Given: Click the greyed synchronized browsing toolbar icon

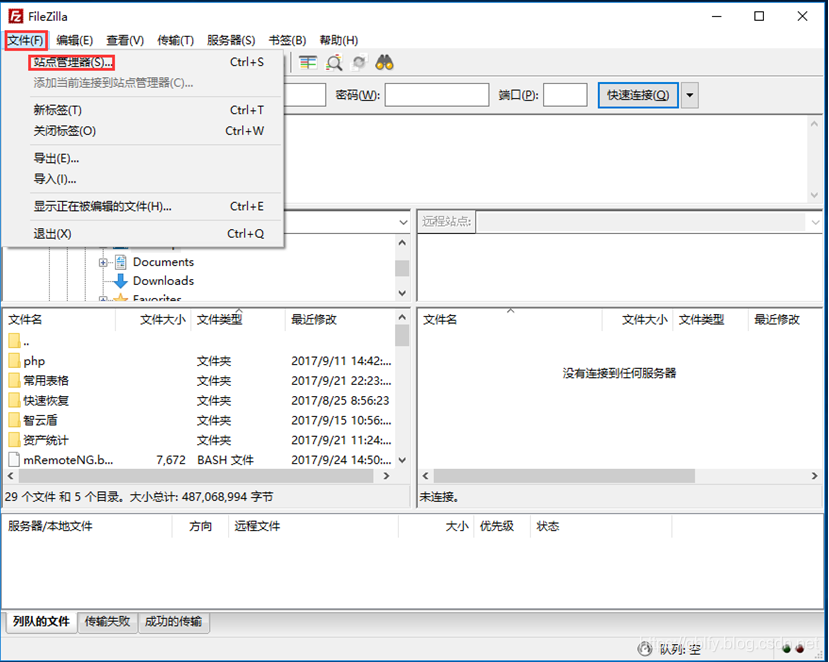Looking at the screenshot, I should (x=359, y=63).
